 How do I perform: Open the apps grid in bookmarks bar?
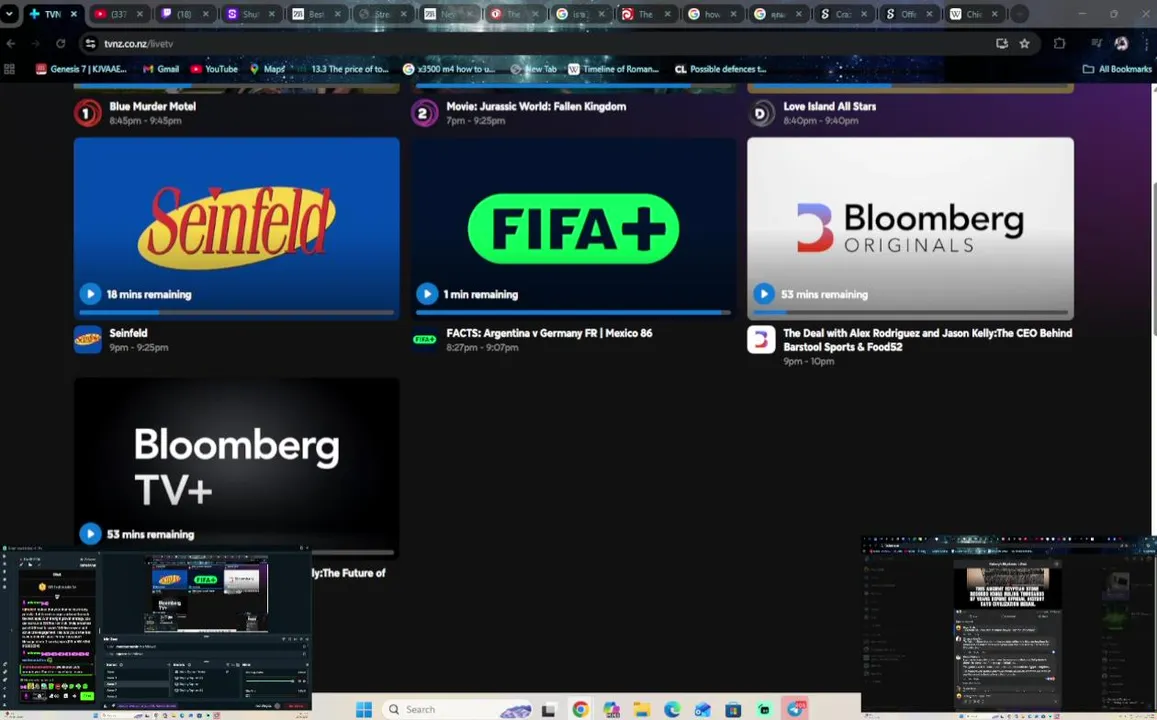click(x=10, y=69)
